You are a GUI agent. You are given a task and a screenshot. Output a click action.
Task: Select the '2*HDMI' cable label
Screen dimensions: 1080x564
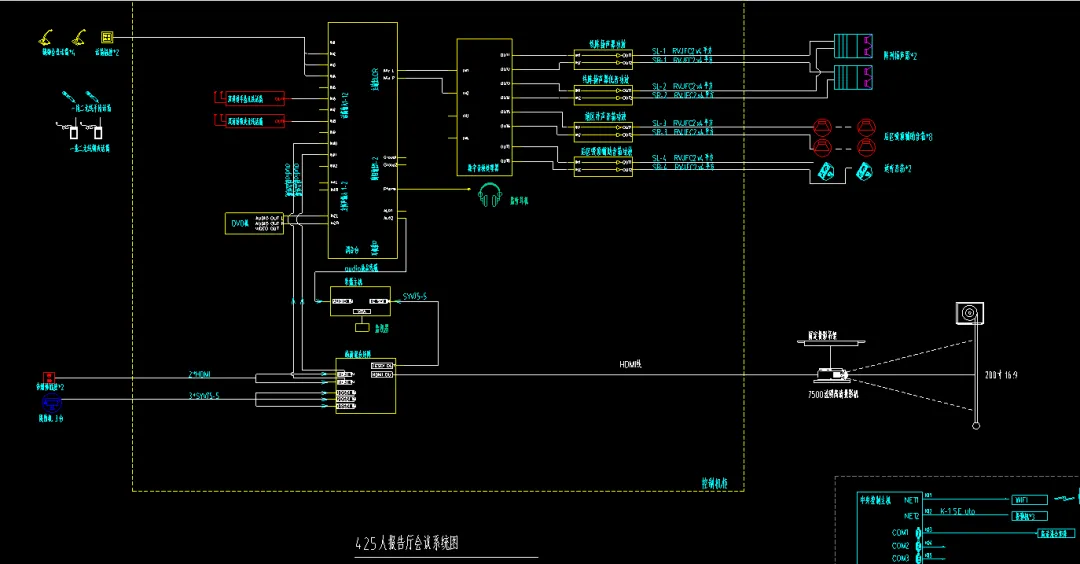coord(200,375)
